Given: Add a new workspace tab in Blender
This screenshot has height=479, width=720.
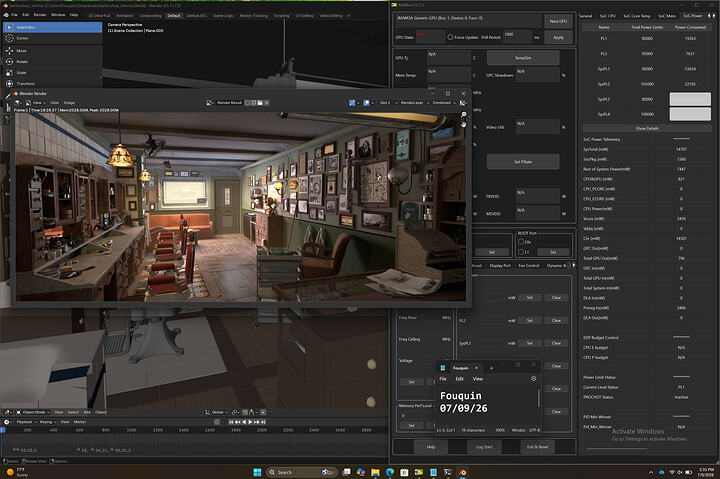Looking at the screenshot, I should click(349, 16).
